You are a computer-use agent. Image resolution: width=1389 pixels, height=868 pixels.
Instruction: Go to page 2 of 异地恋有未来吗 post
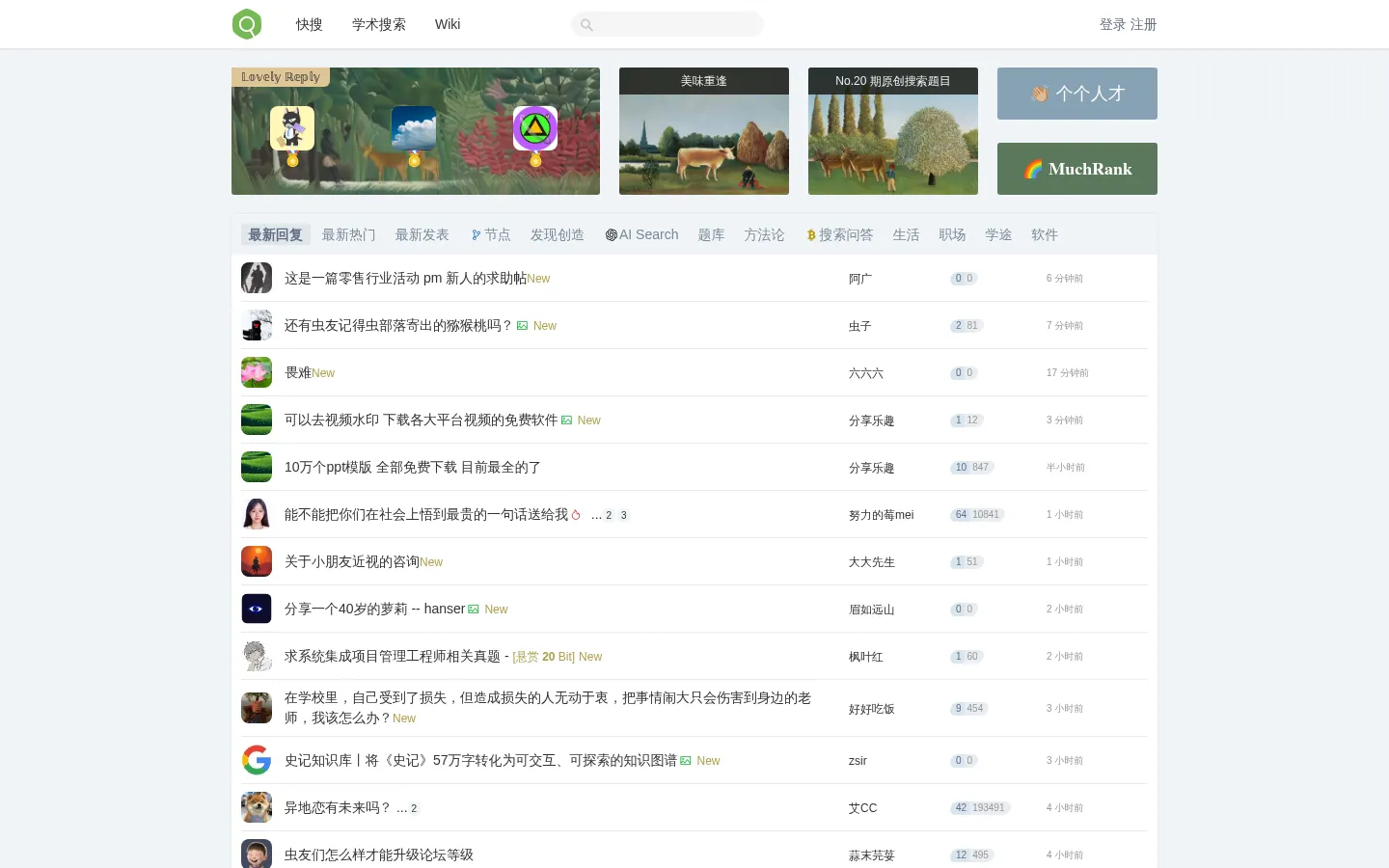point(414,808)
